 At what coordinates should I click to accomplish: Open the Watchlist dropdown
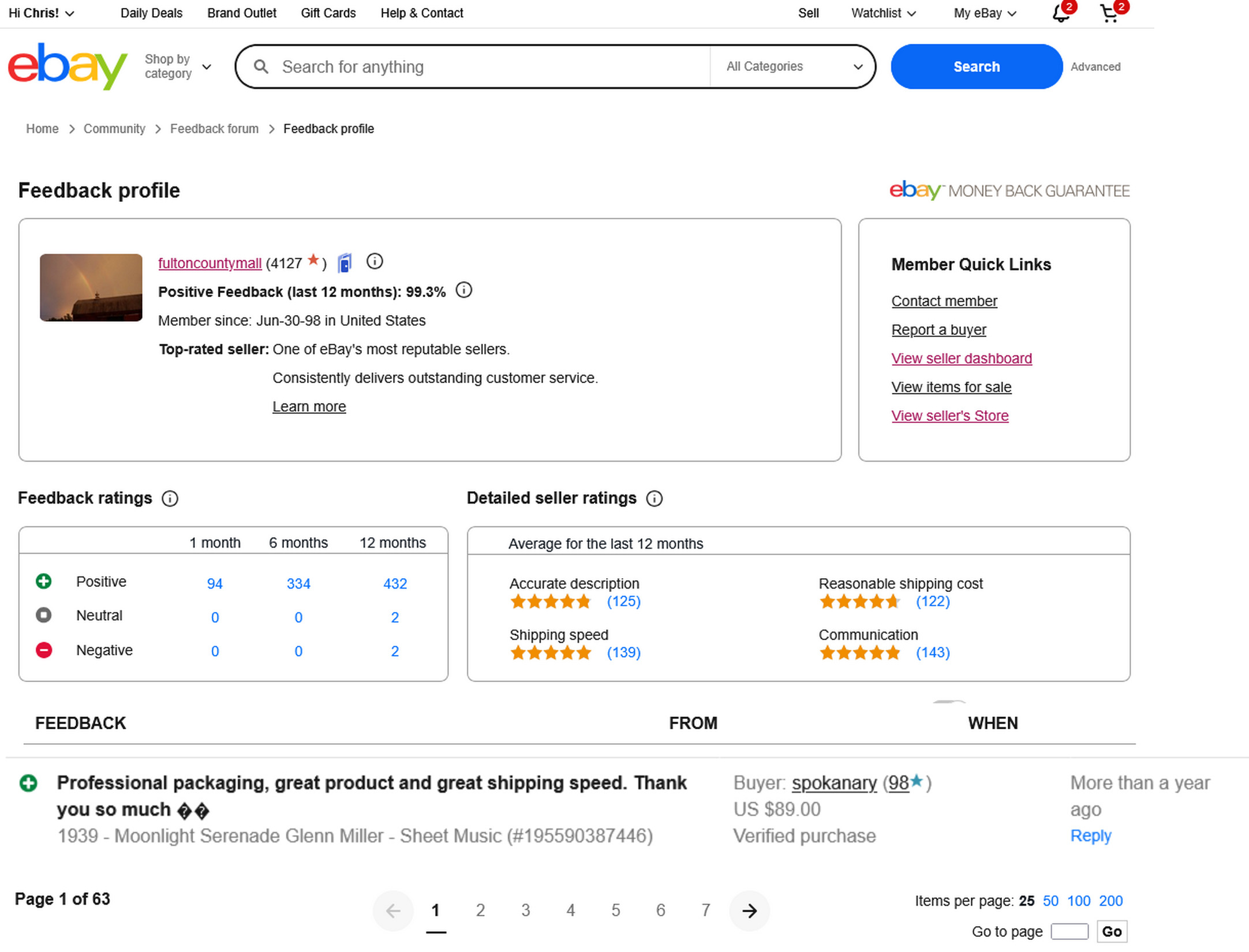point(883,13)
